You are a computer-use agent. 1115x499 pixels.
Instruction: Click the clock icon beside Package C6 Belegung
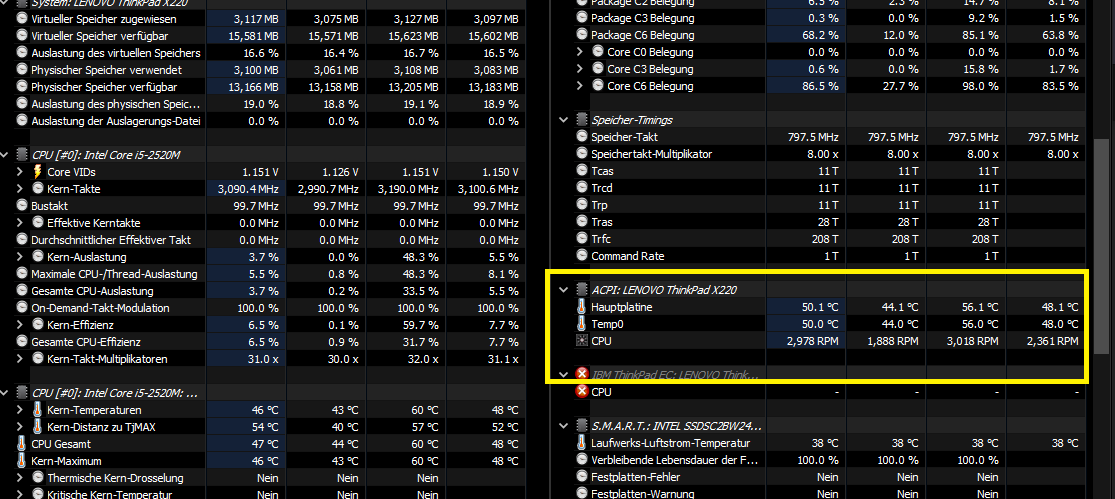[582, 35]
